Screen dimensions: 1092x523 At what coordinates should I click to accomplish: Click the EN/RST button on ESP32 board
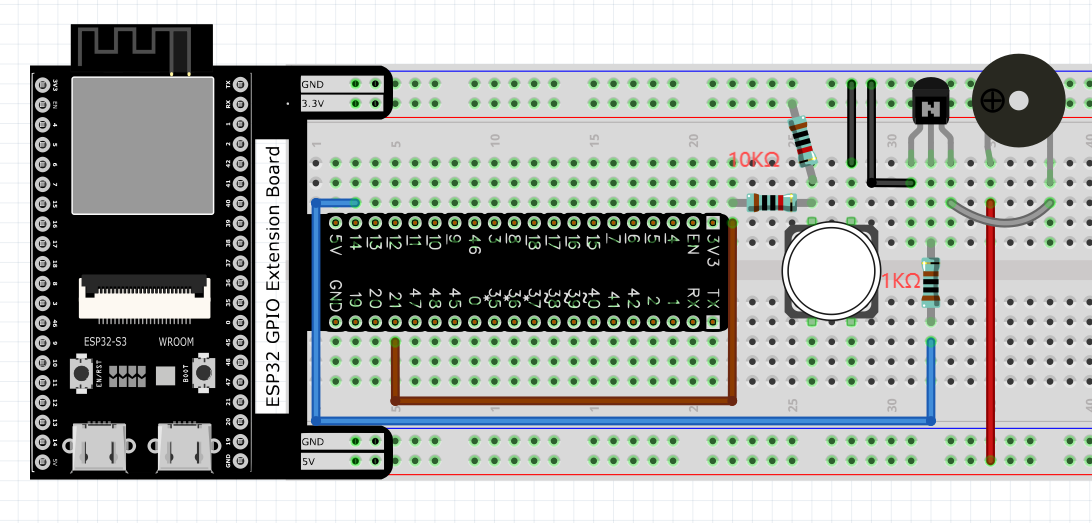81,373
